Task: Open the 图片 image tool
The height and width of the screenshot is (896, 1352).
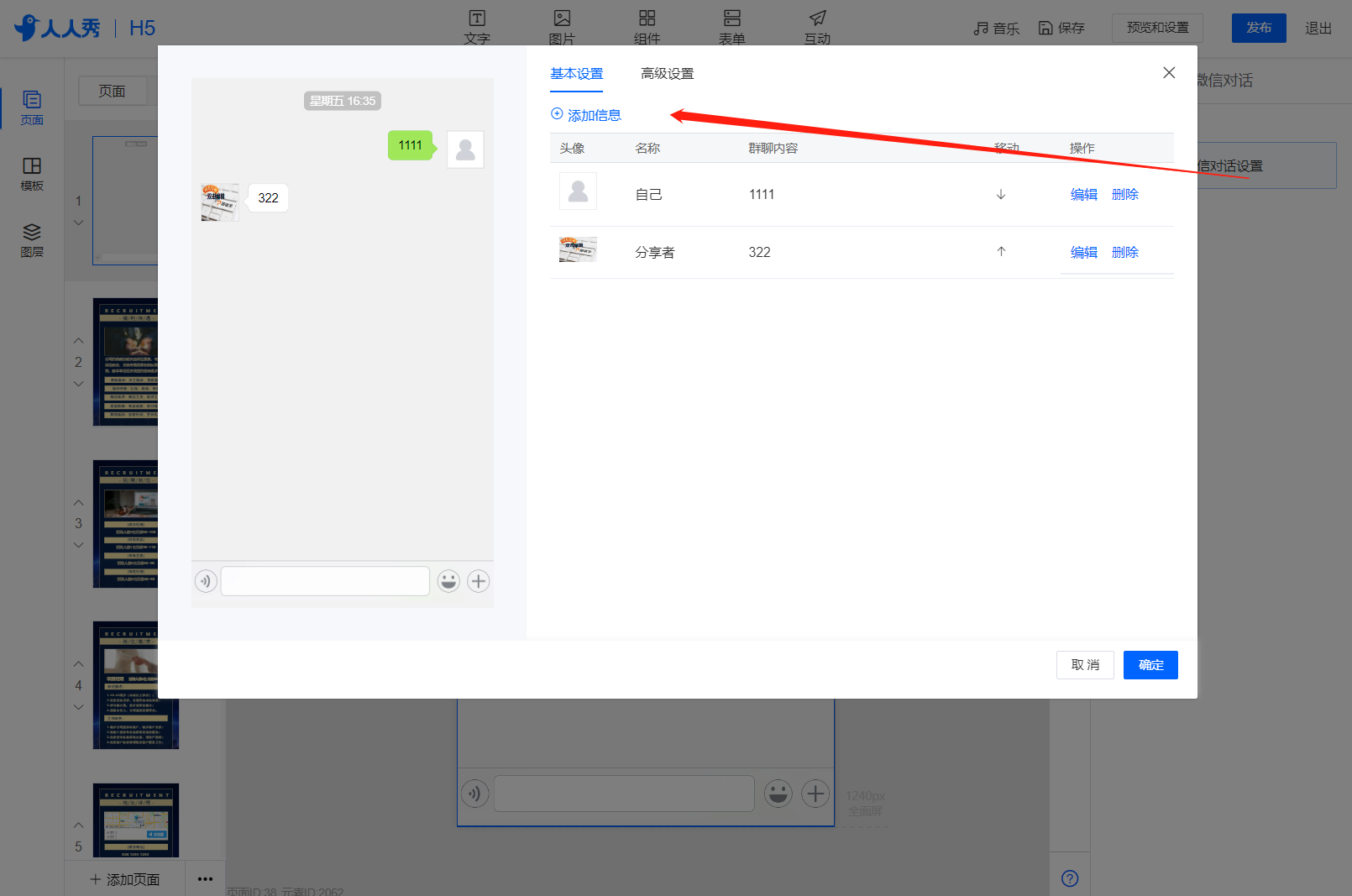Action: [562, 27]
